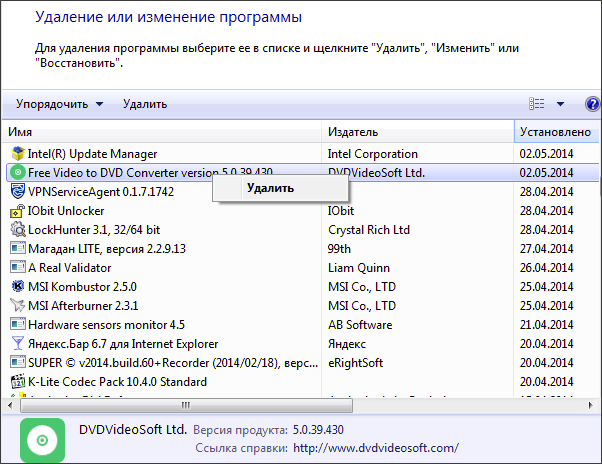Choose Удалить in the context menu
The width and height of the screenshot is (602, 464).
click(281, 188)
